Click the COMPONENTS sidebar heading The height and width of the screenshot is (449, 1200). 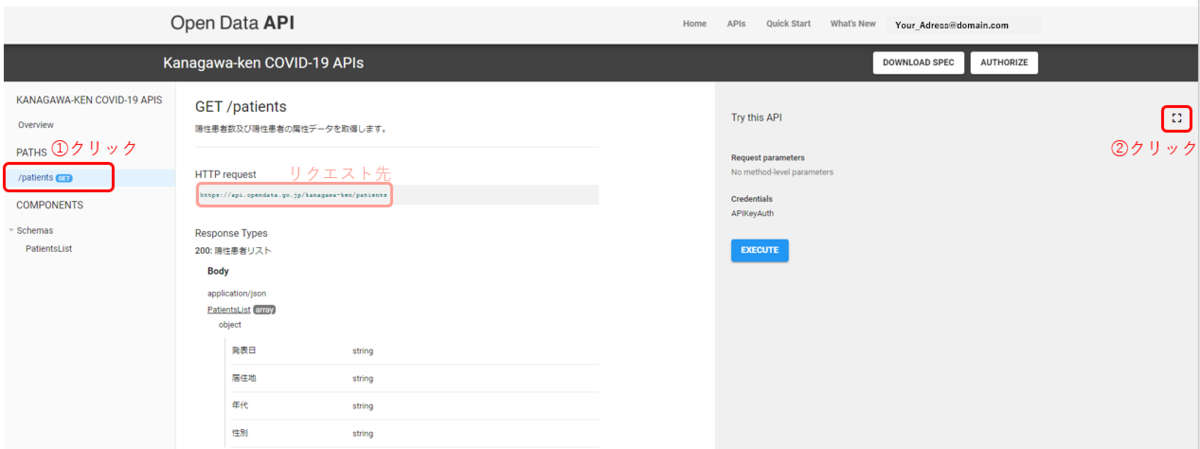pos(50,205)
